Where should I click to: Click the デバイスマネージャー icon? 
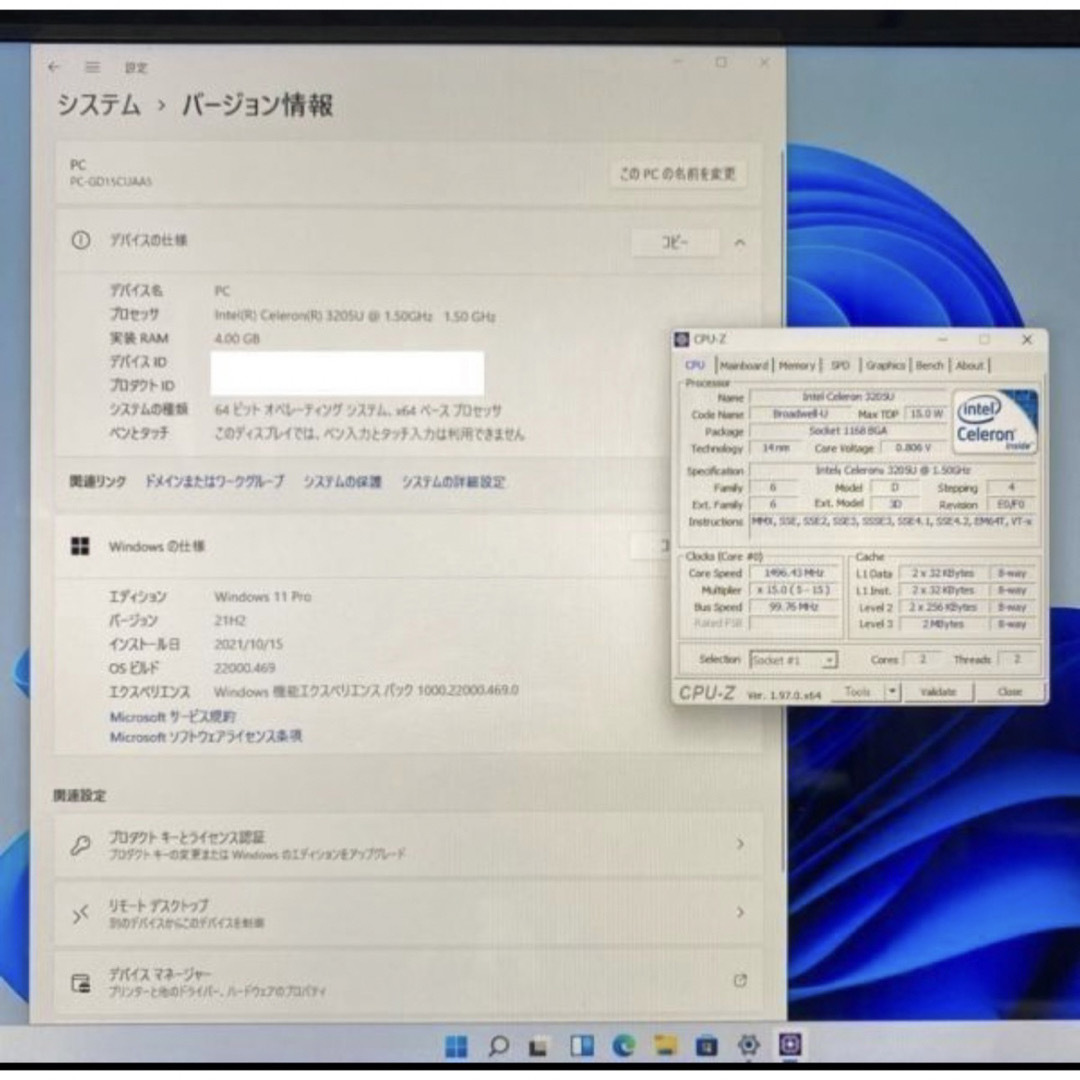coord(81,982)
